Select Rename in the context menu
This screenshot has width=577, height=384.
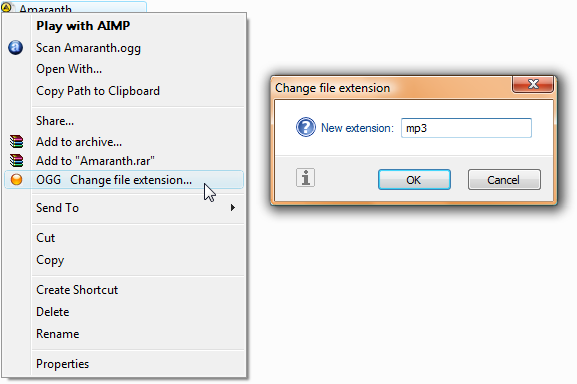click(58, 334)
